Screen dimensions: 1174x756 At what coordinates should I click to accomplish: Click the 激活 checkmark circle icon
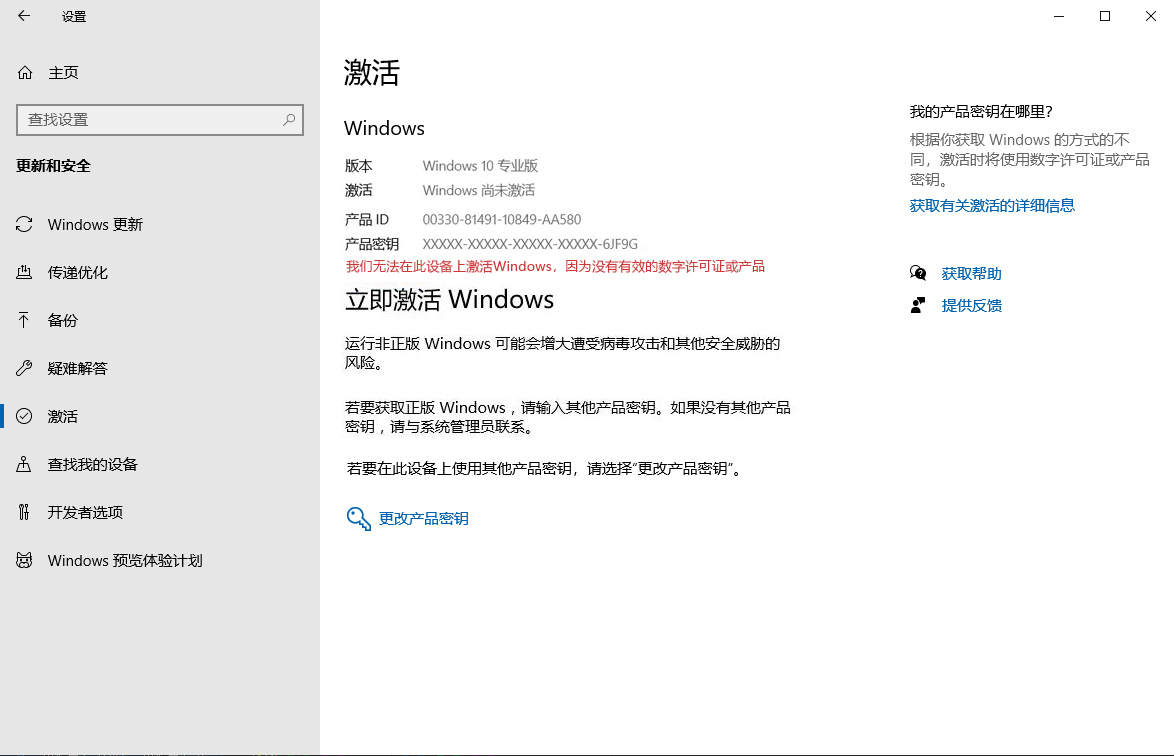24,416
